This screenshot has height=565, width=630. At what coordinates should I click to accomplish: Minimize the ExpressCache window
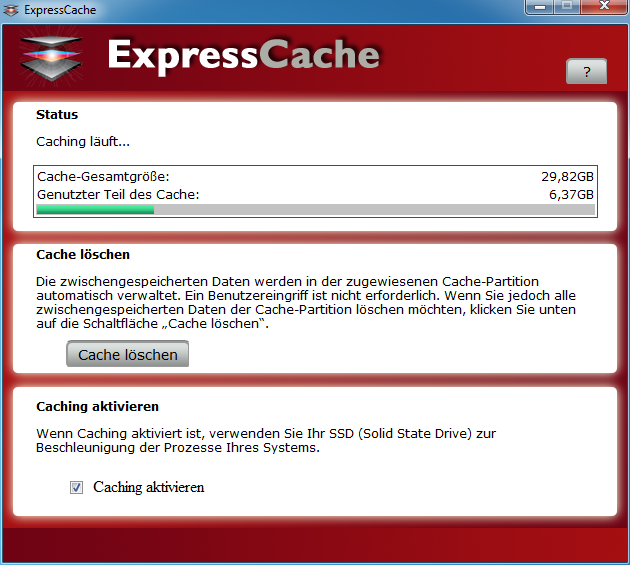pos(542,7)
